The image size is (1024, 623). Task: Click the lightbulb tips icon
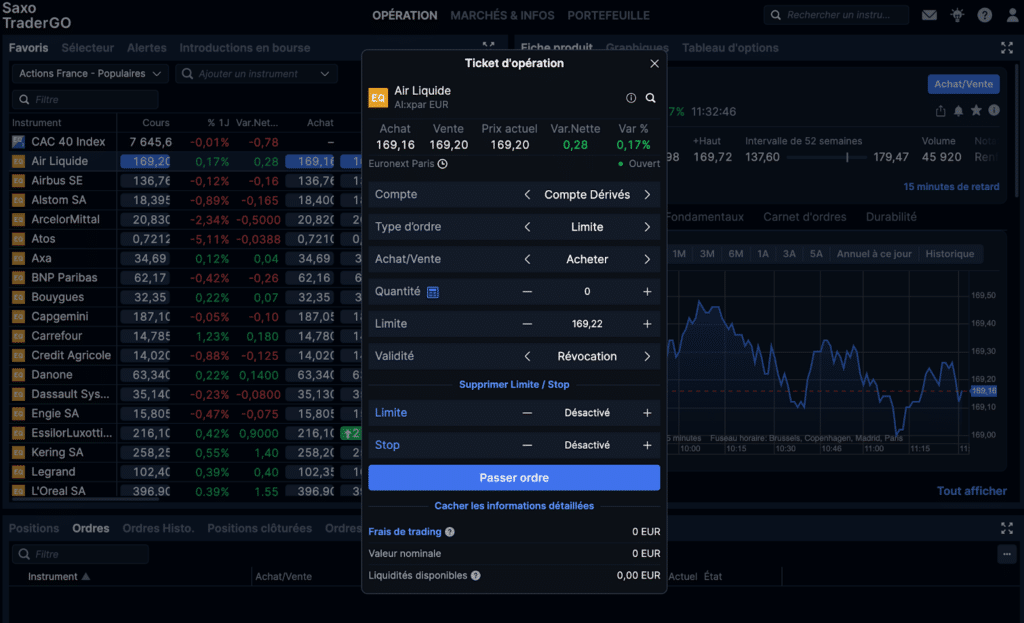[957, 15]
